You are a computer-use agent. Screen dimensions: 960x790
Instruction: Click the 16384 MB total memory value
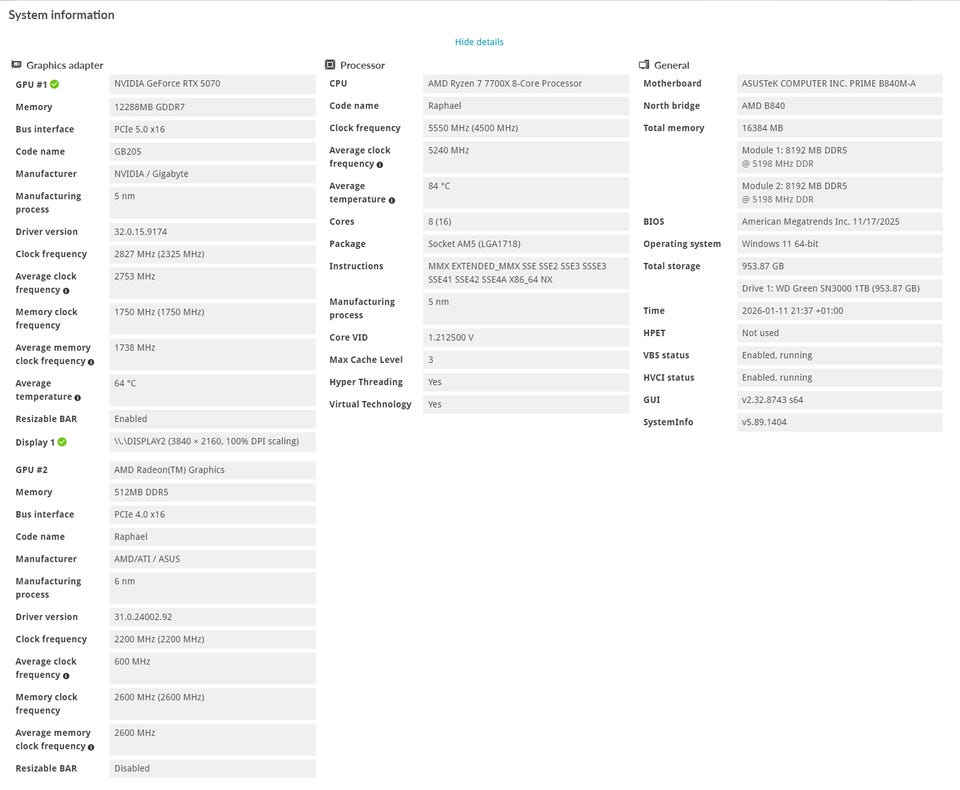840,128
